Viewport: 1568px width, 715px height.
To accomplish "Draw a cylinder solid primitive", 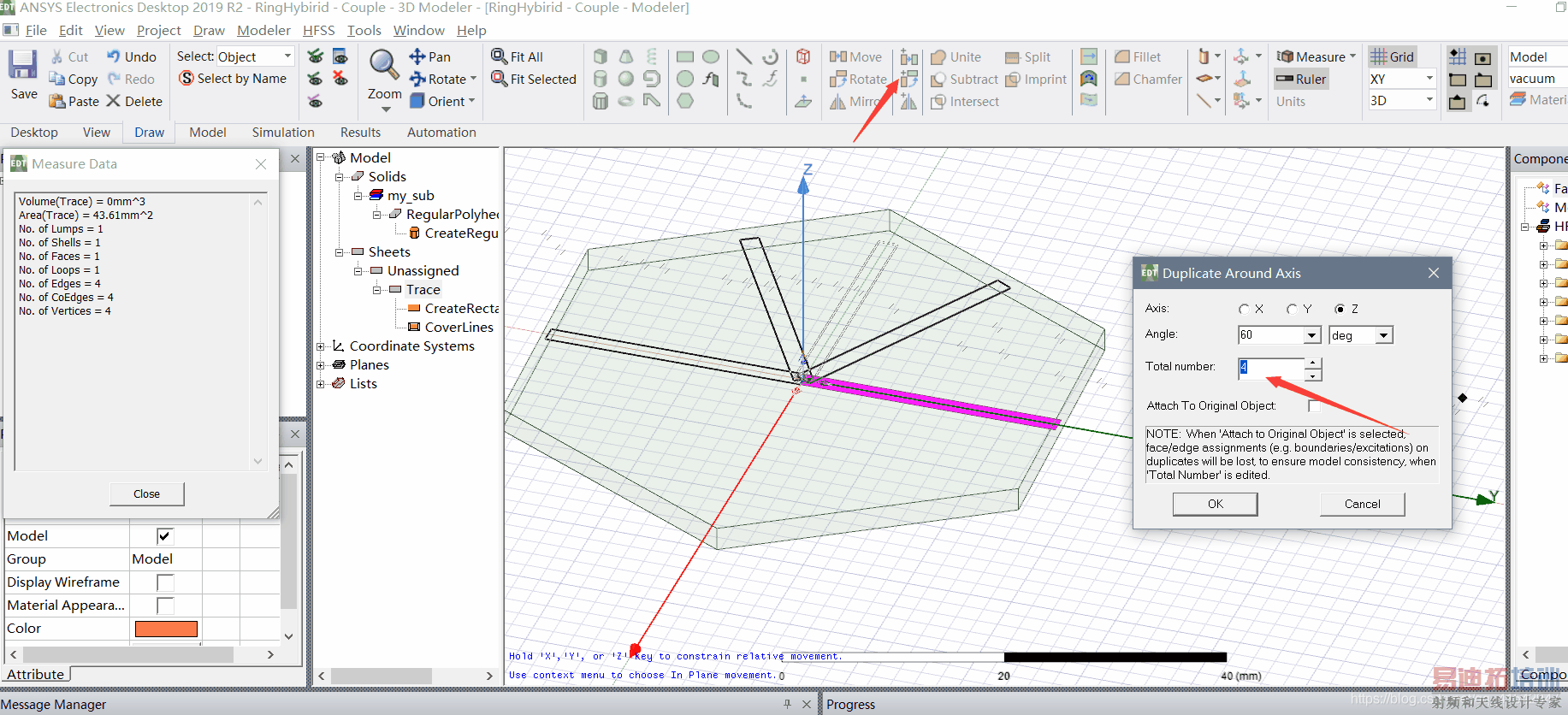I will coord(601,79).
